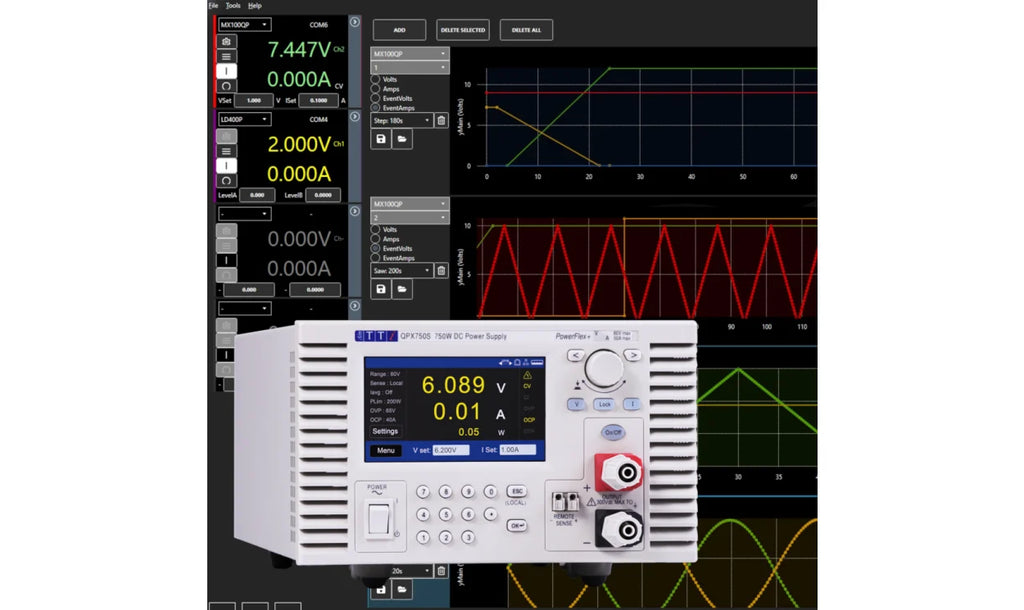This screenshot has width=1024, height=610.
Task: Click the VSet input field for MX100QP
Action: click(253, 100)
